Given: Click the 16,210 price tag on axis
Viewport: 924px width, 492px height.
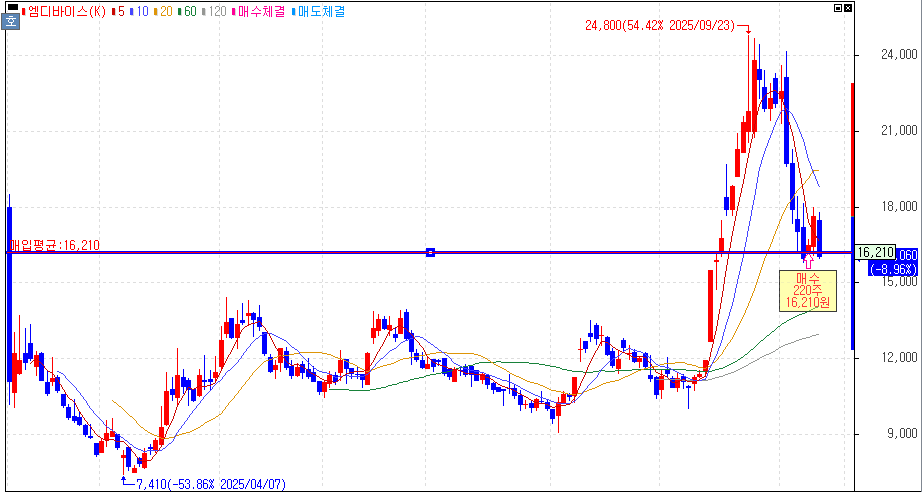Looking at the screenshot, I should point(875,252).
